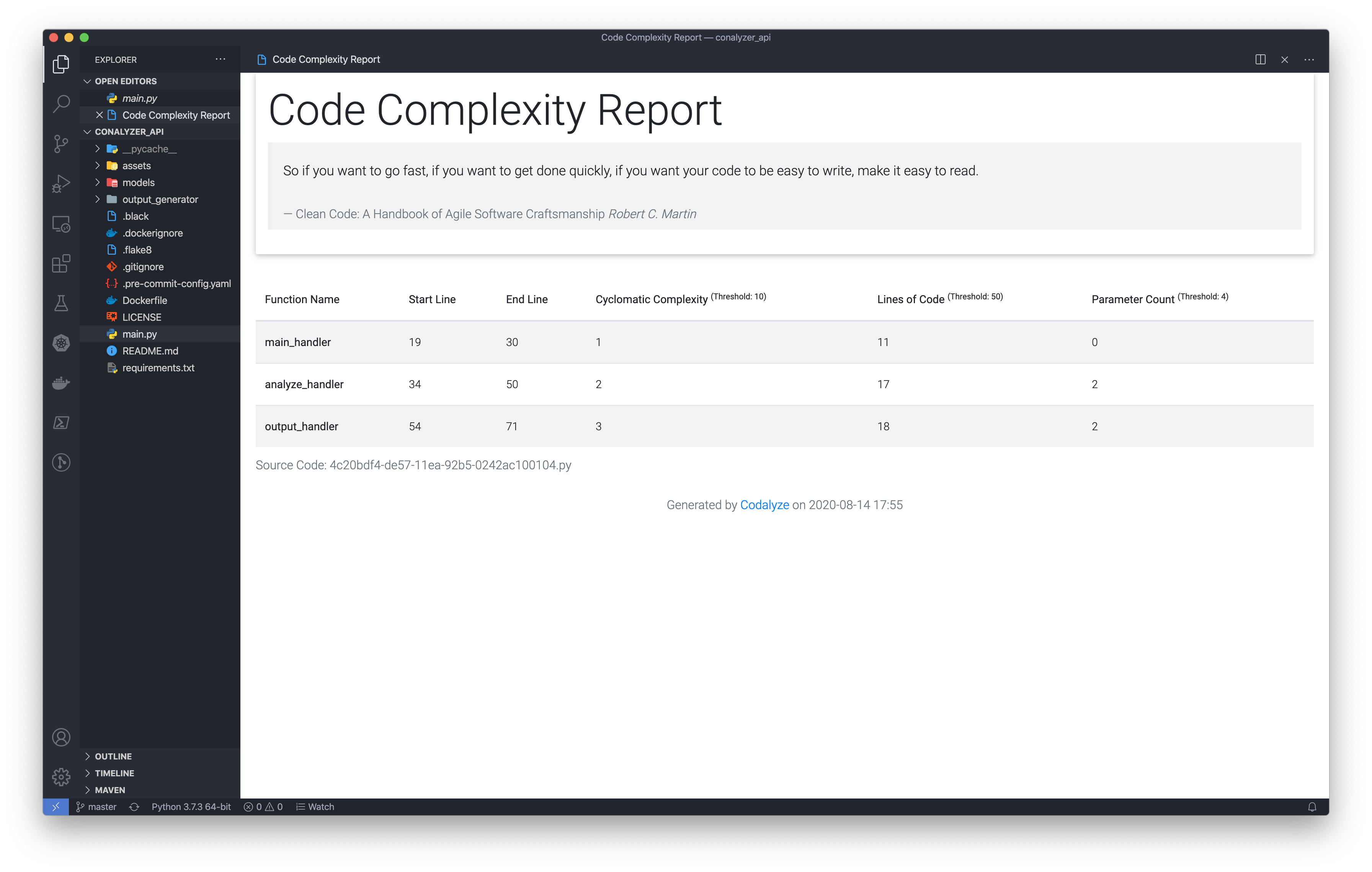The image size is (1372, 872).
Task: Select the Code Complexity Report tab
Action: pyautogui.click(x=326, y=60)
